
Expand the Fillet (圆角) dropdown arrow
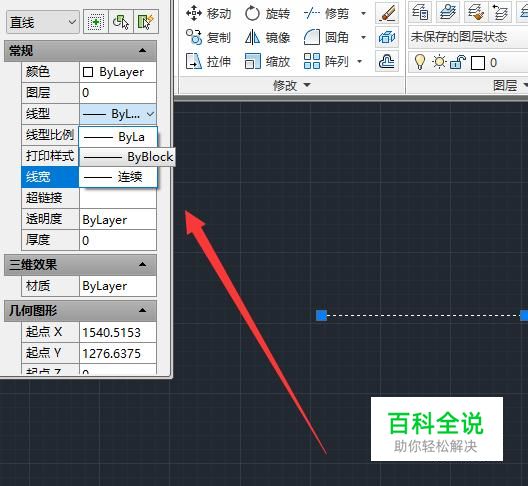point(363,37)
